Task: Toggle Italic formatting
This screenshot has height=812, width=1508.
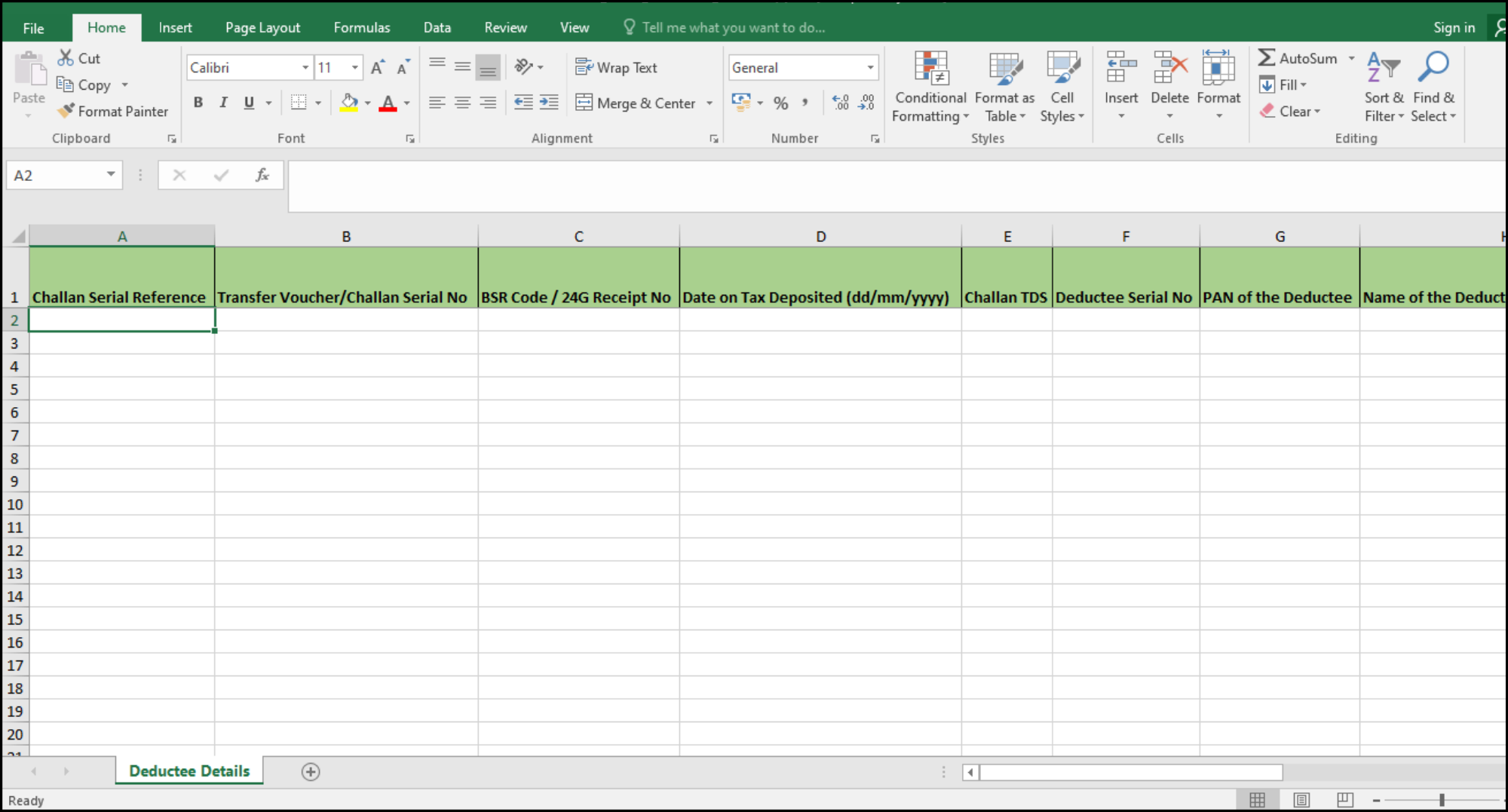Action: pos(223,103)
